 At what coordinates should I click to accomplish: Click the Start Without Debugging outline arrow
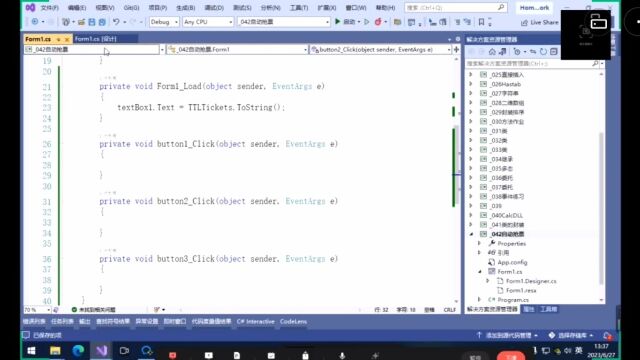pos(367,22)
